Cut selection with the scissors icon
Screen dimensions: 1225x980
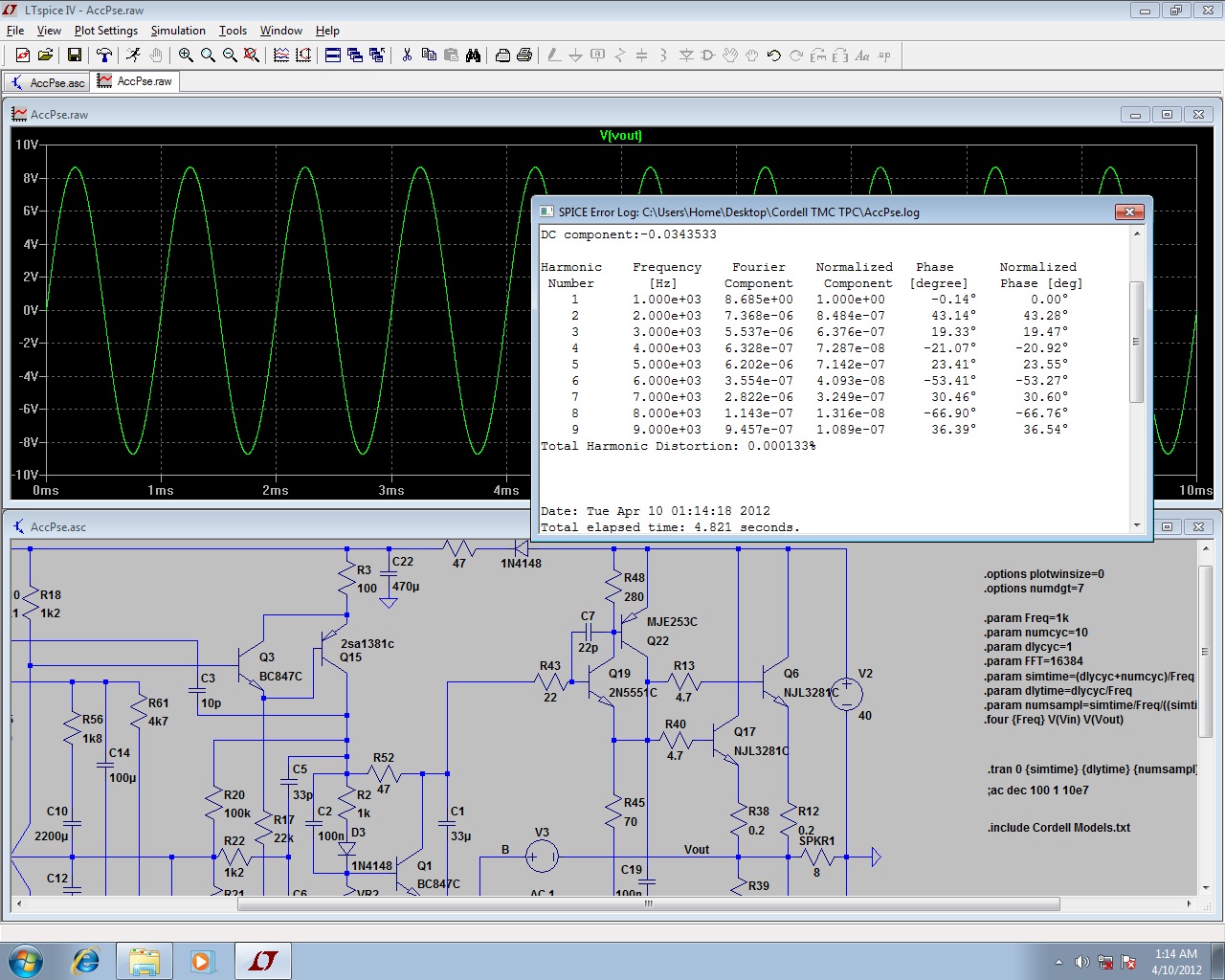point(407,56)
